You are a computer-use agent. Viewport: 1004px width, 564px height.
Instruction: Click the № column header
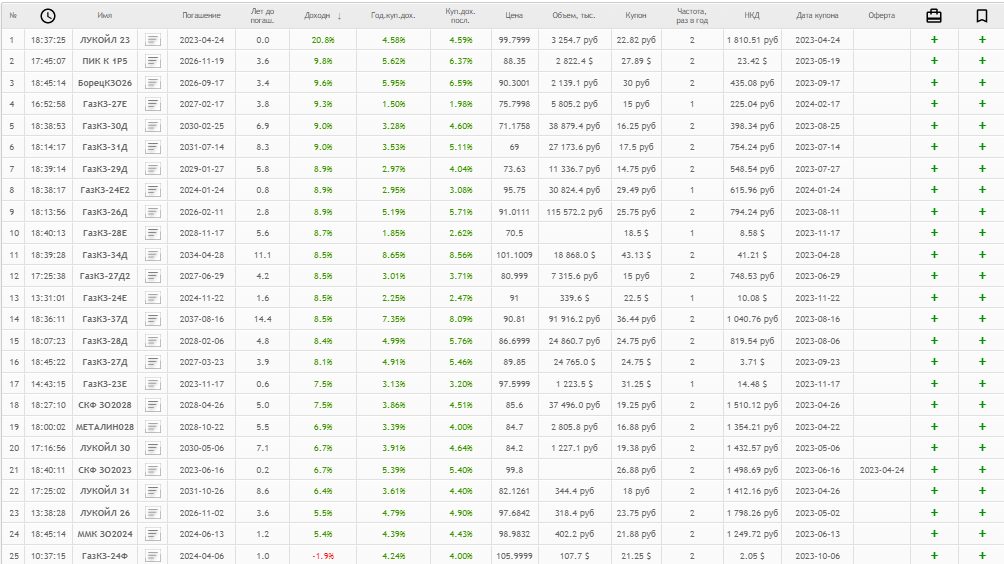13,15
